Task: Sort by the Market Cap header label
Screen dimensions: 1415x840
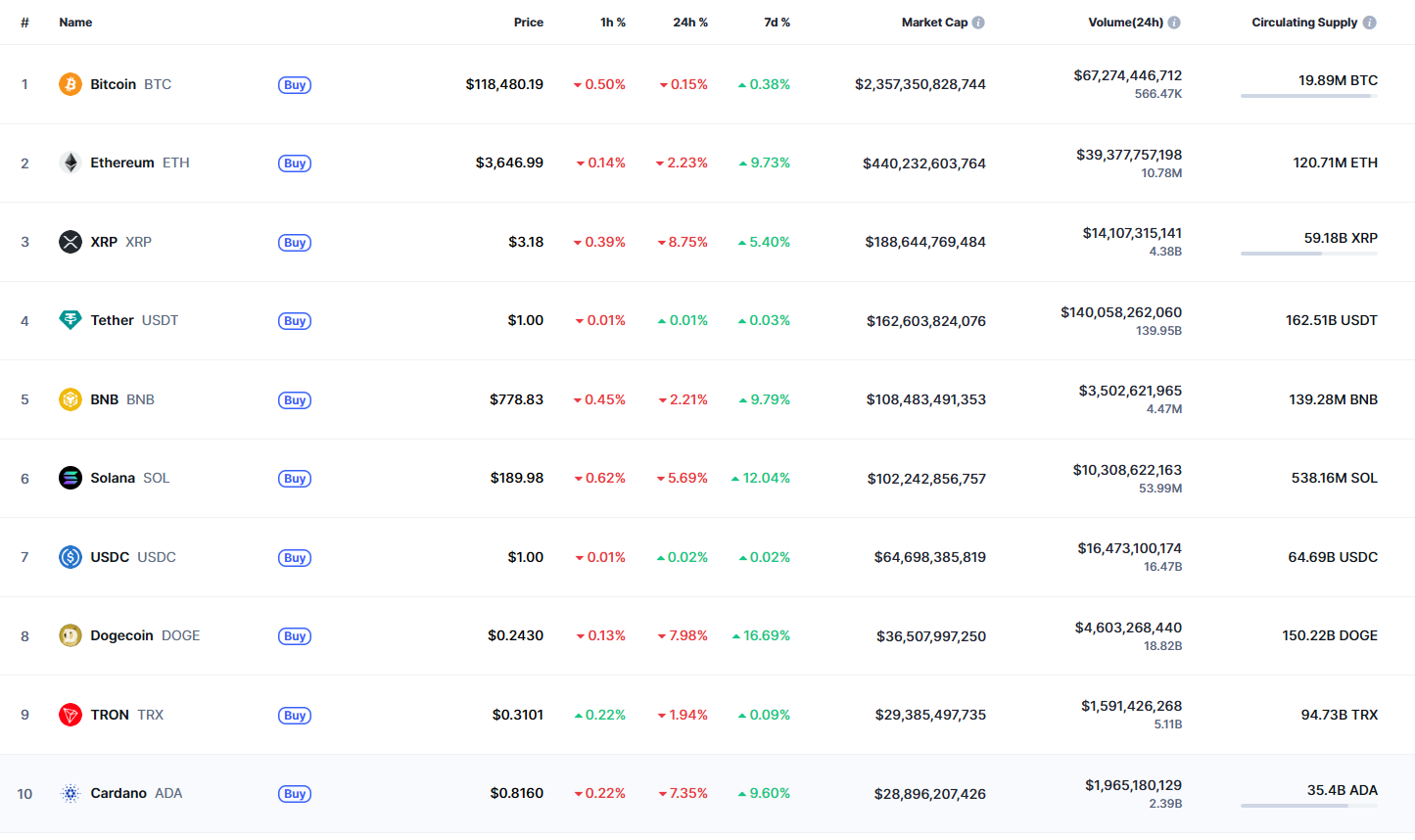Action: (934, 23)
